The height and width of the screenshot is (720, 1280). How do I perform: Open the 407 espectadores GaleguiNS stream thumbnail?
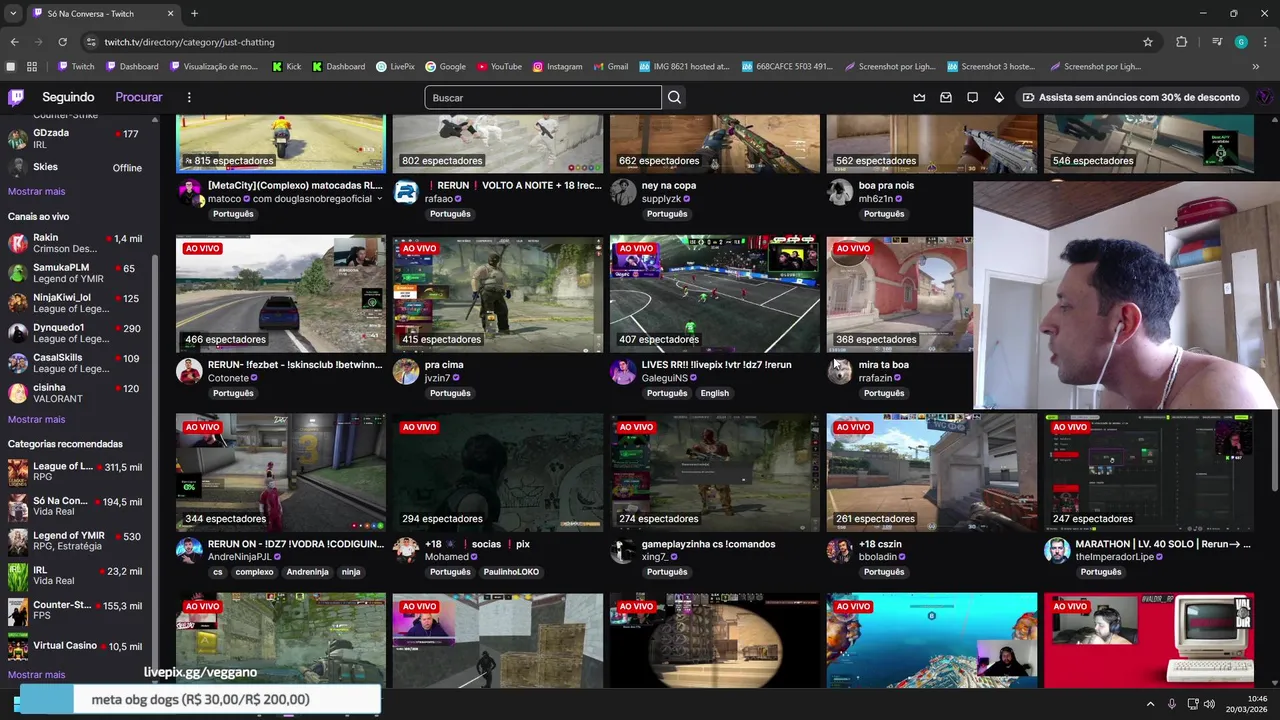(x=715, y=294)
